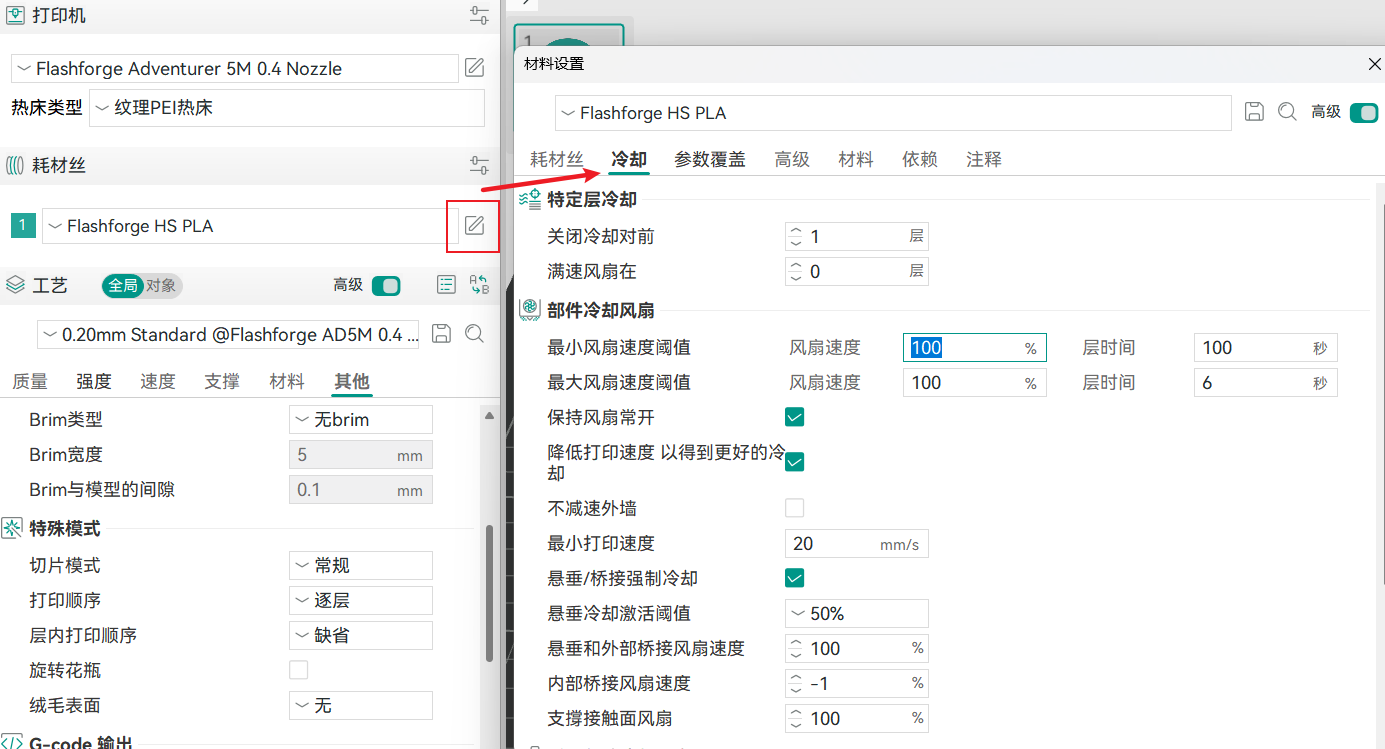Click the compare presets icon in process section
1385x749 pixels.
pyautogui.click(x=479, y=285)
